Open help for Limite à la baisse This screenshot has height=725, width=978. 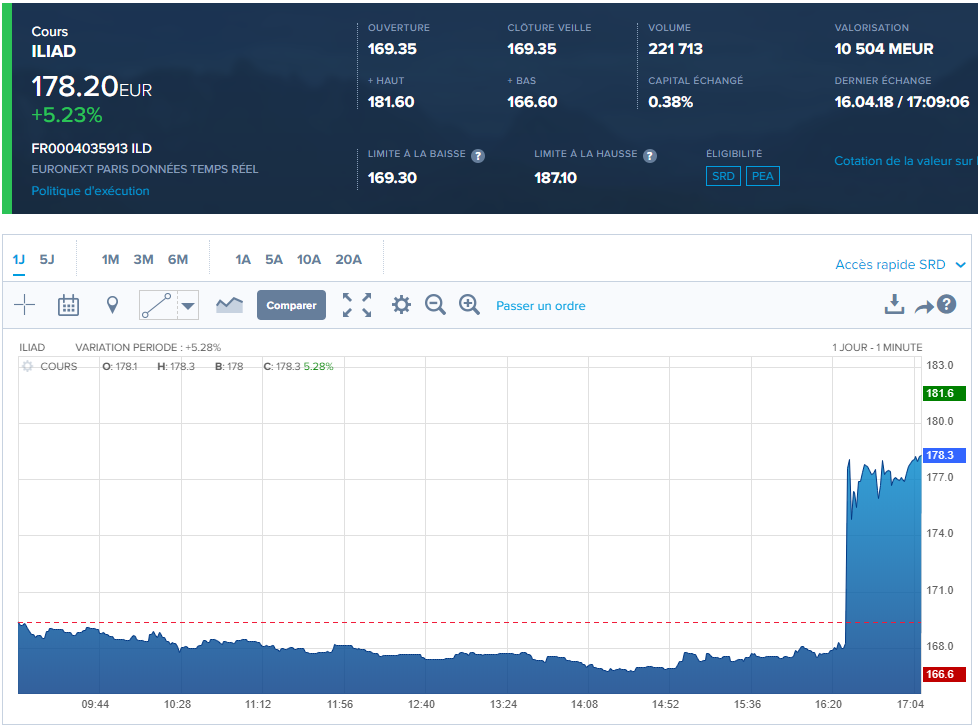pos(478,156)
